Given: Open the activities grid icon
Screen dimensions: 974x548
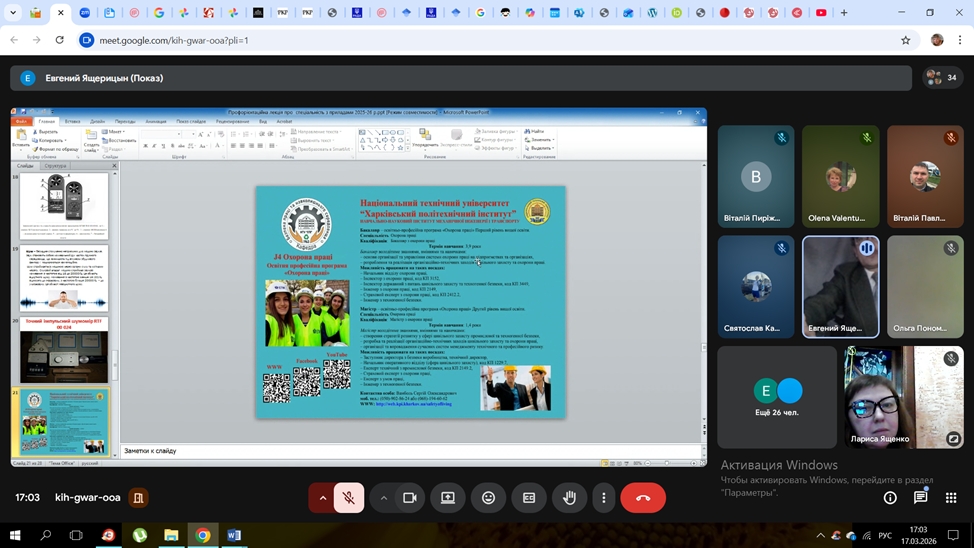Looking at the screenshot, I should [951, 497].
